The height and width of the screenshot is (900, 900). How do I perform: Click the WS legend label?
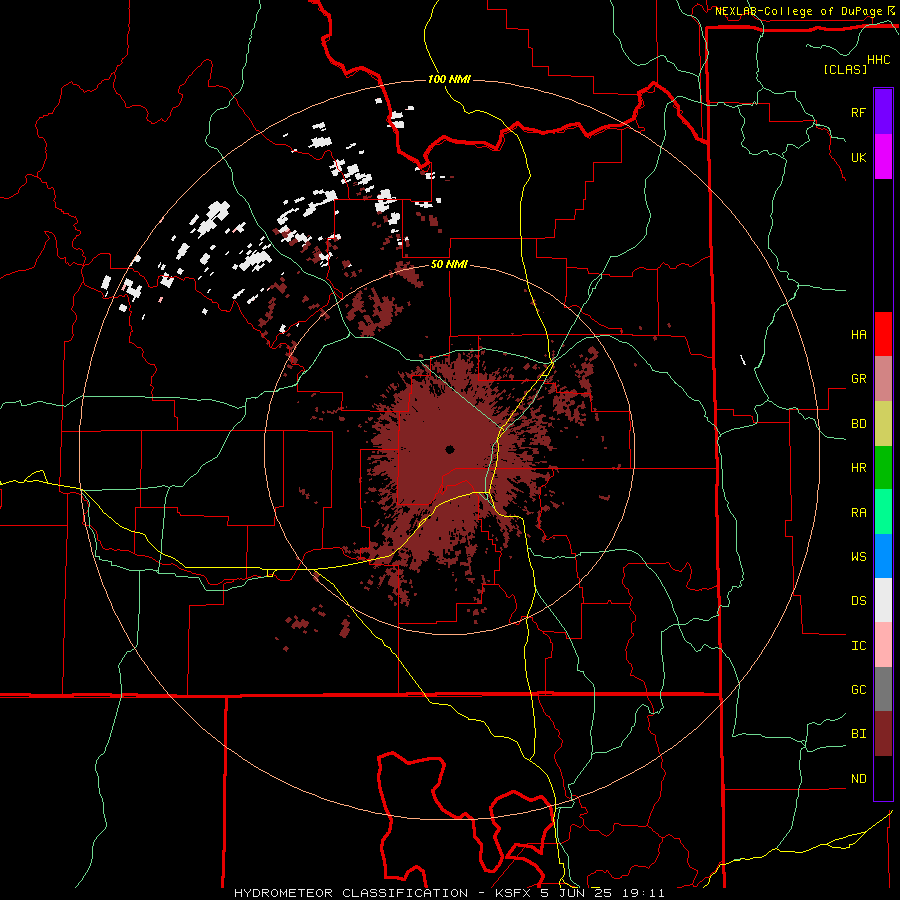[858, 556]
